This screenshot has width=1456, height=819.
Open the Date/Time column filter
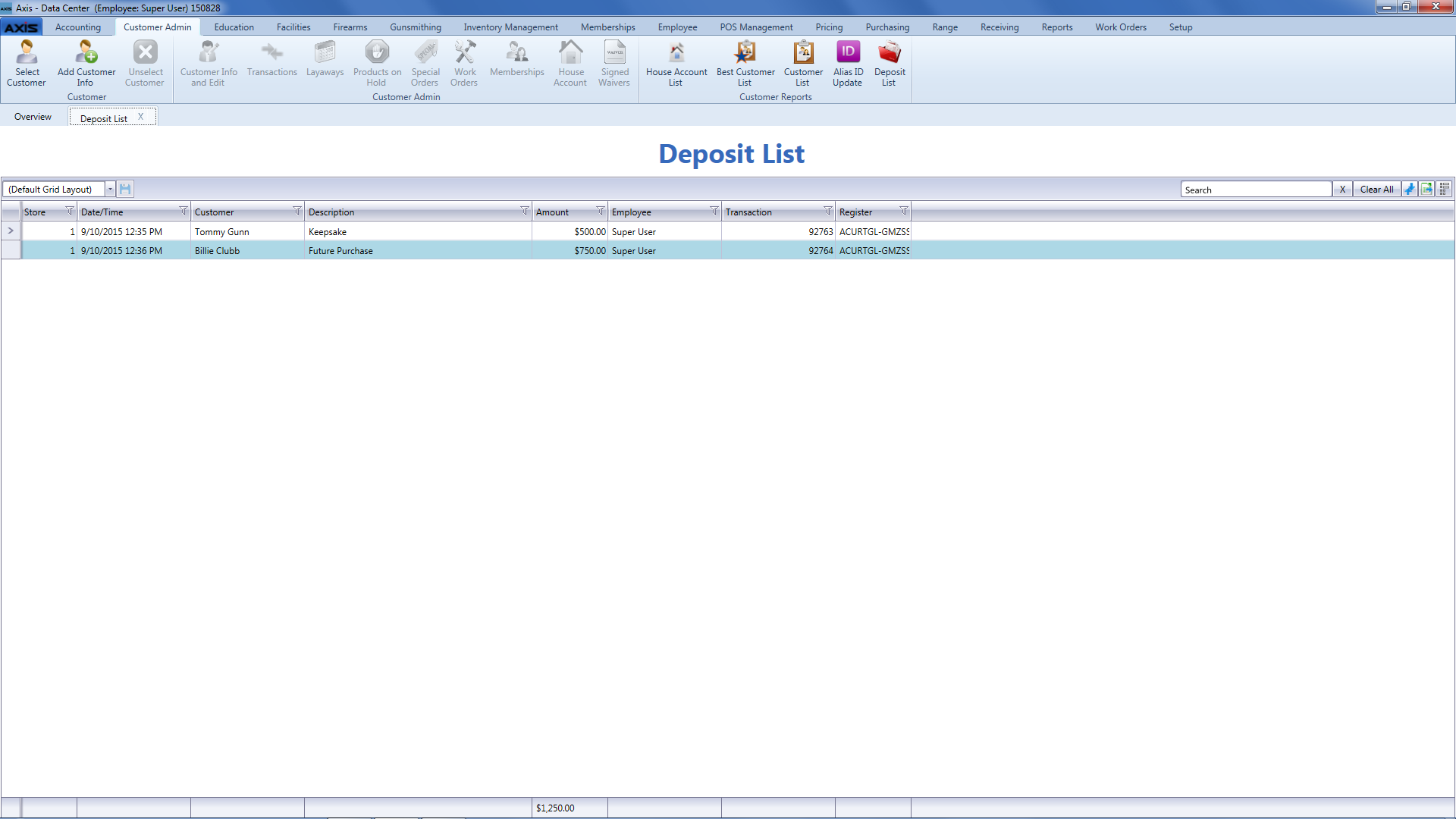coord(184,211)
